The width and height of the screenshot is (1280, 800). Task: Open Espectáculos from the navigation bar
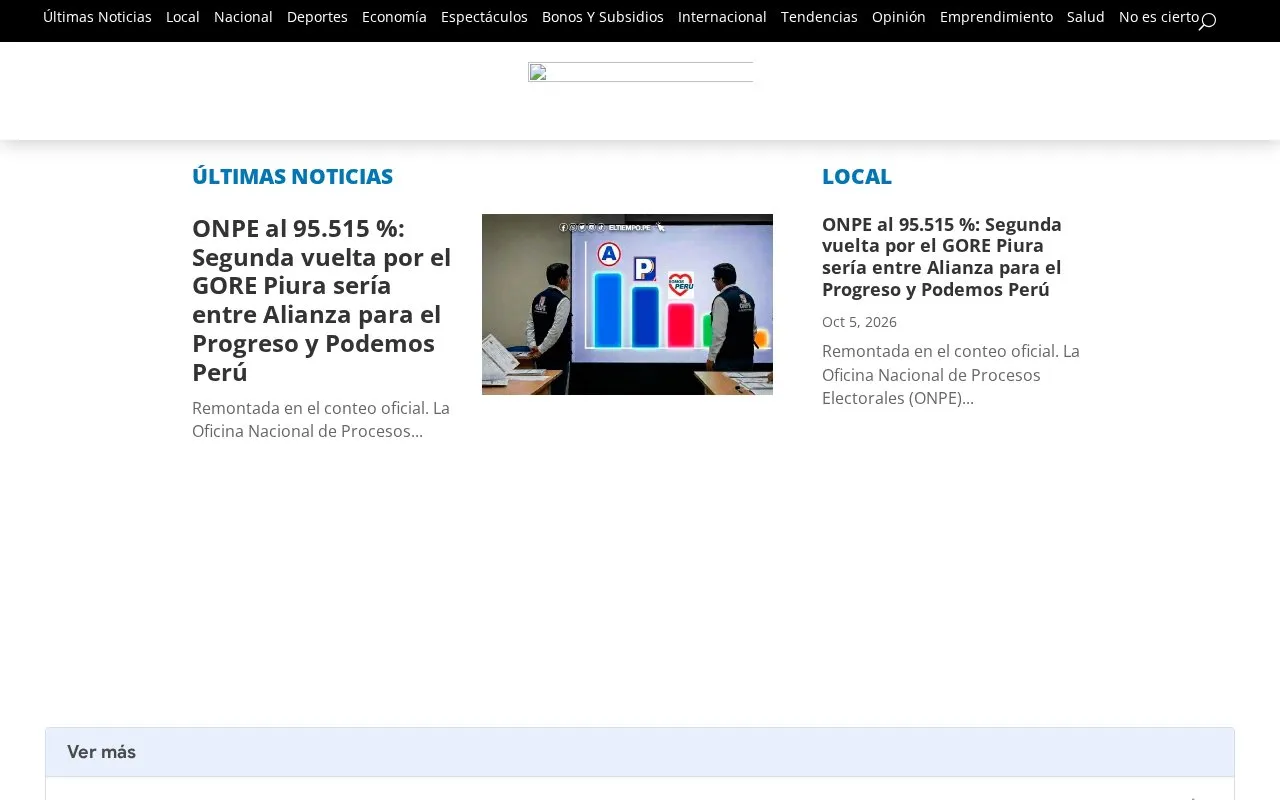[484, 17]
